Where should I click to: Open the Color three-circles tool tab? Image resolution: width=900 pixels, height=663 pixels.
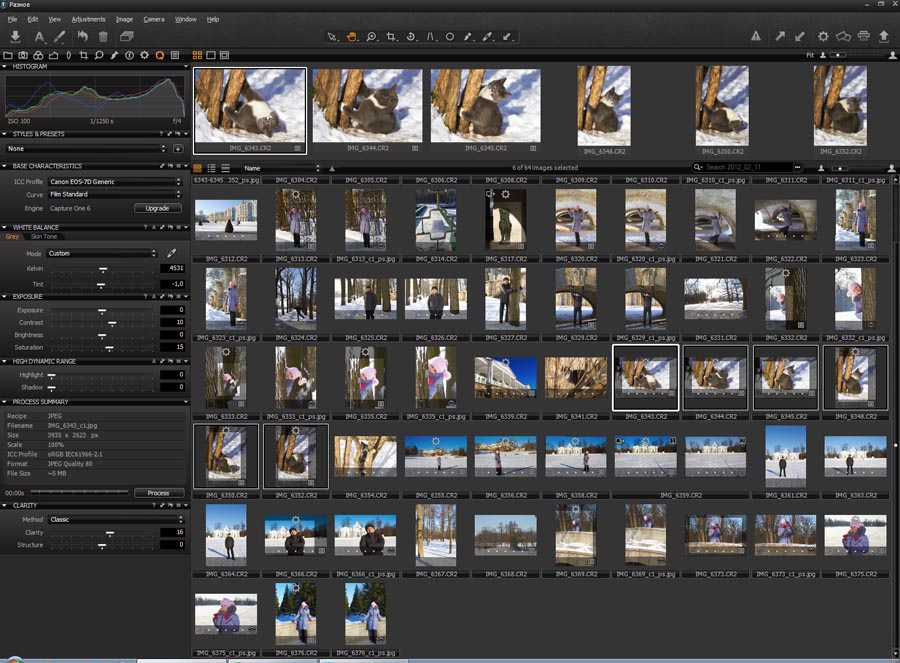tap(38, 55)
